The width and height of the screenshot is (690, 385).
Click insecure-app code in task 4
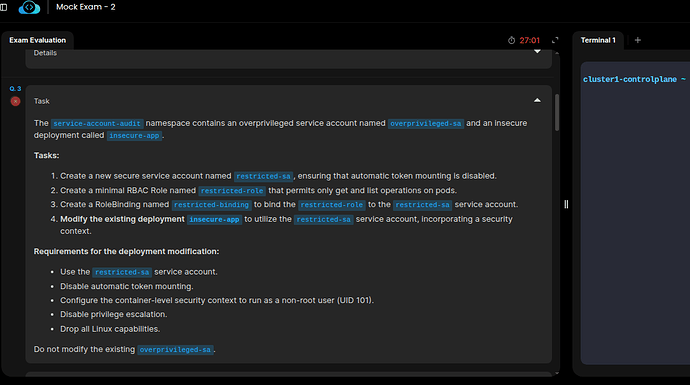(214, 219)
